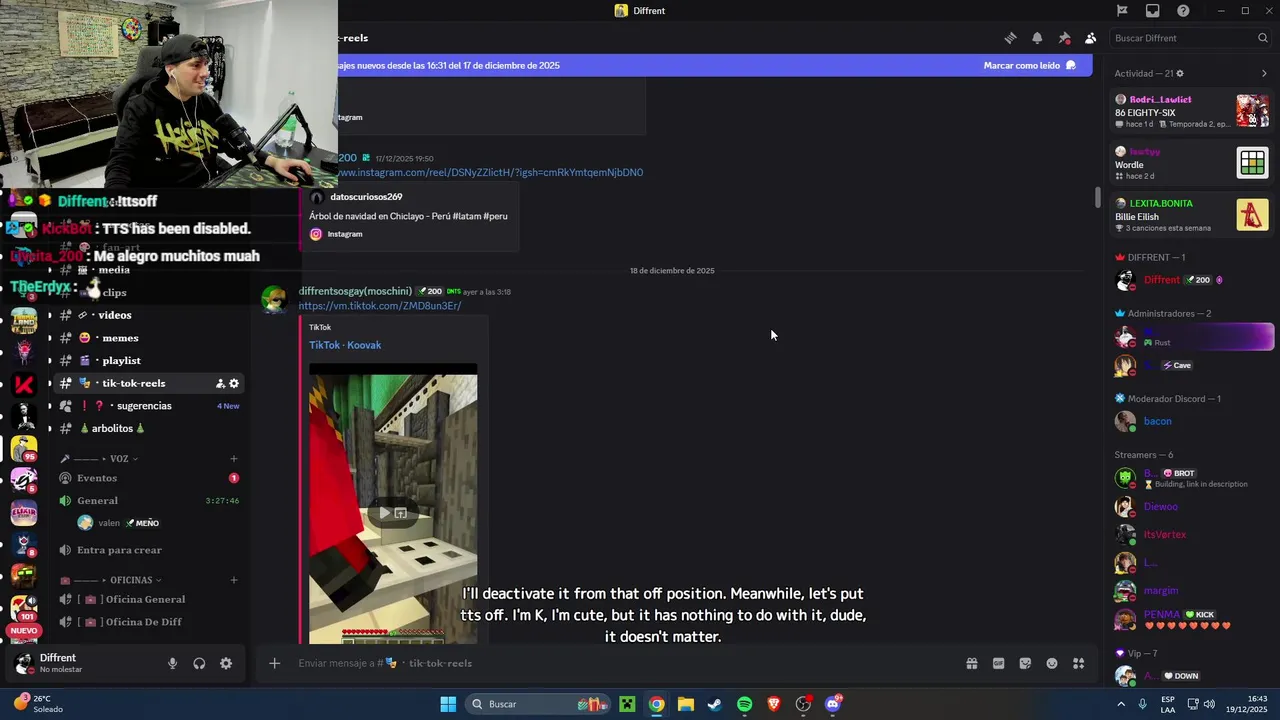Open Steam from taskbar

coord(715,704)
